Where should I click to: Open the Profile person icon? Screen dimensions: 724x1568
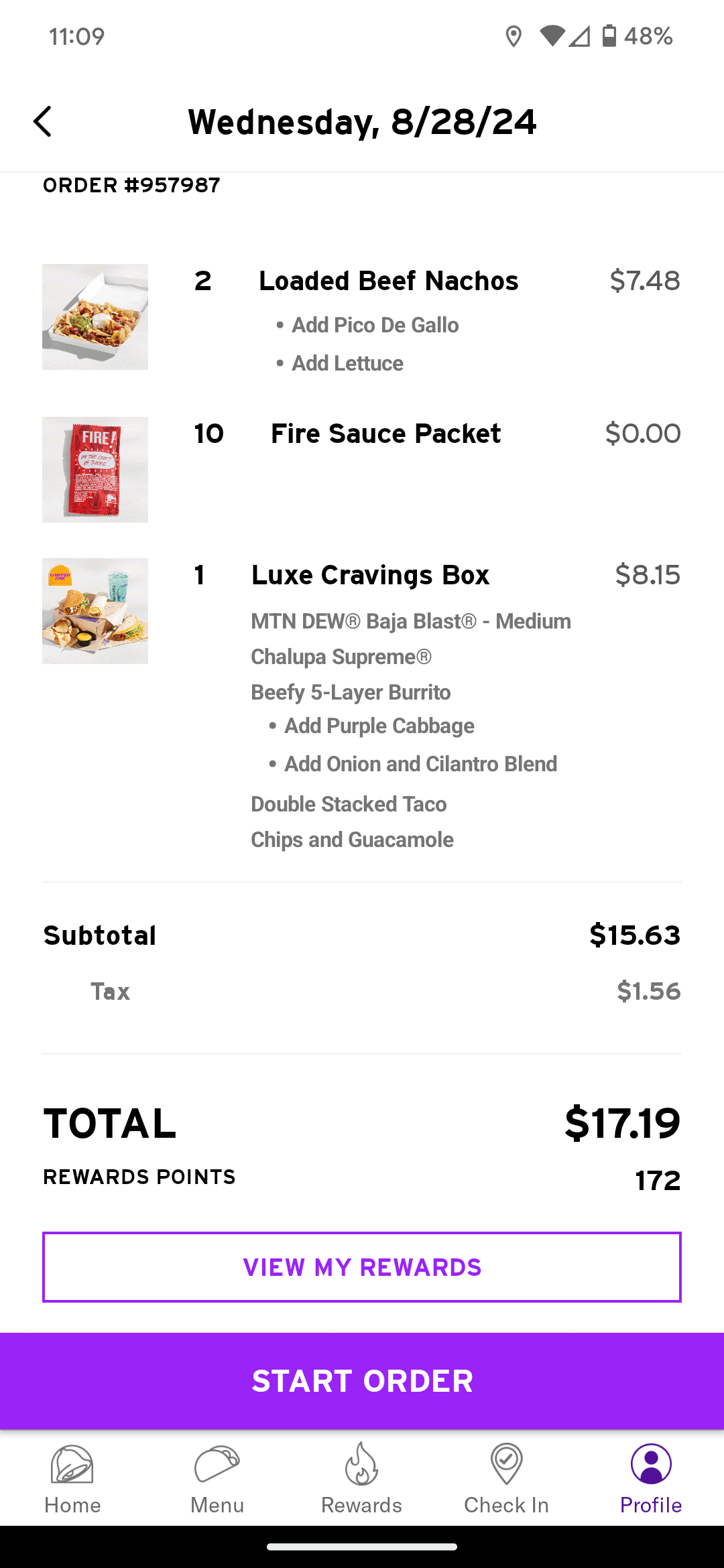tap(650, 1464)
